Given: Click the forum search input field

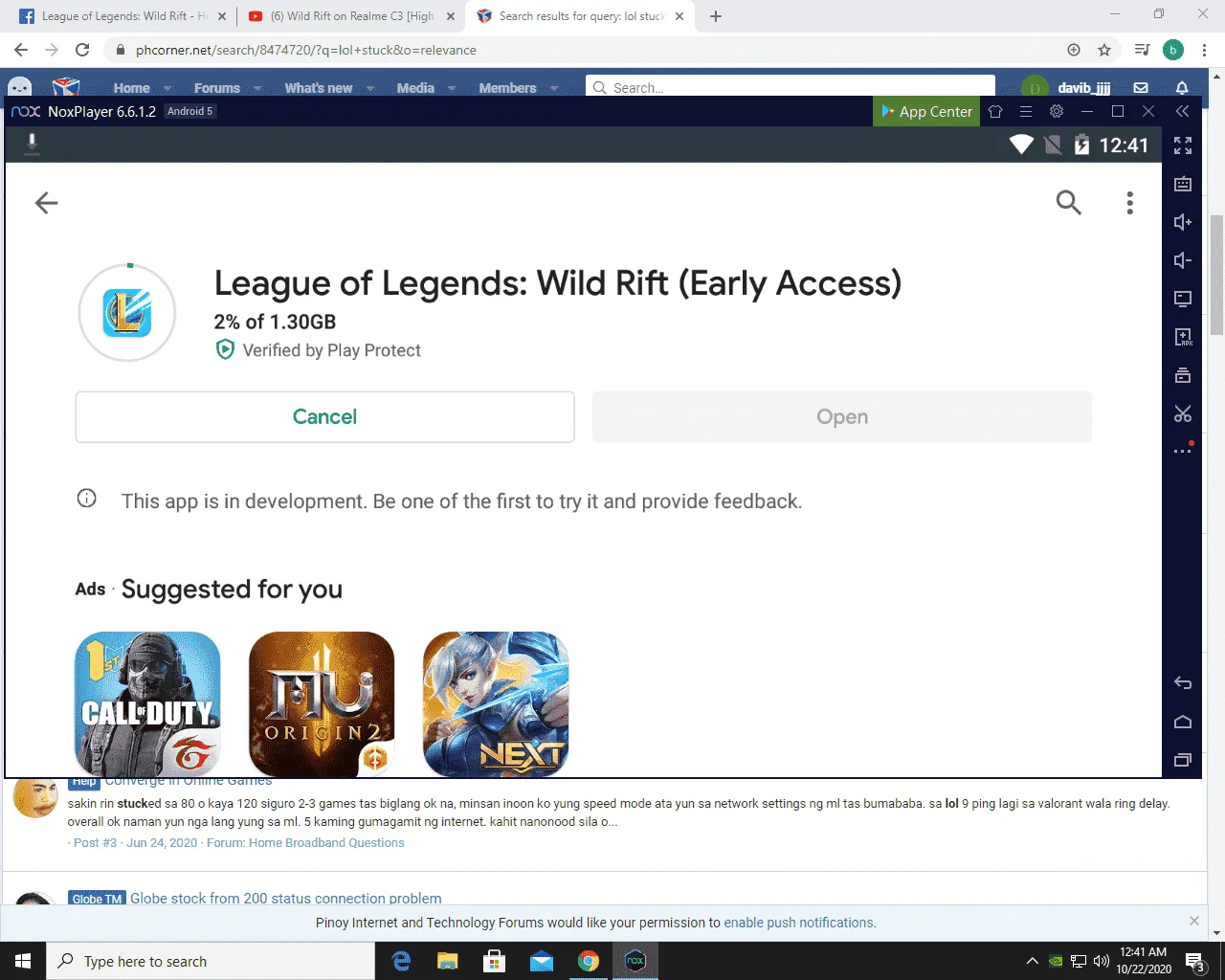Looking at the screenshot, I should coord(791,87).
